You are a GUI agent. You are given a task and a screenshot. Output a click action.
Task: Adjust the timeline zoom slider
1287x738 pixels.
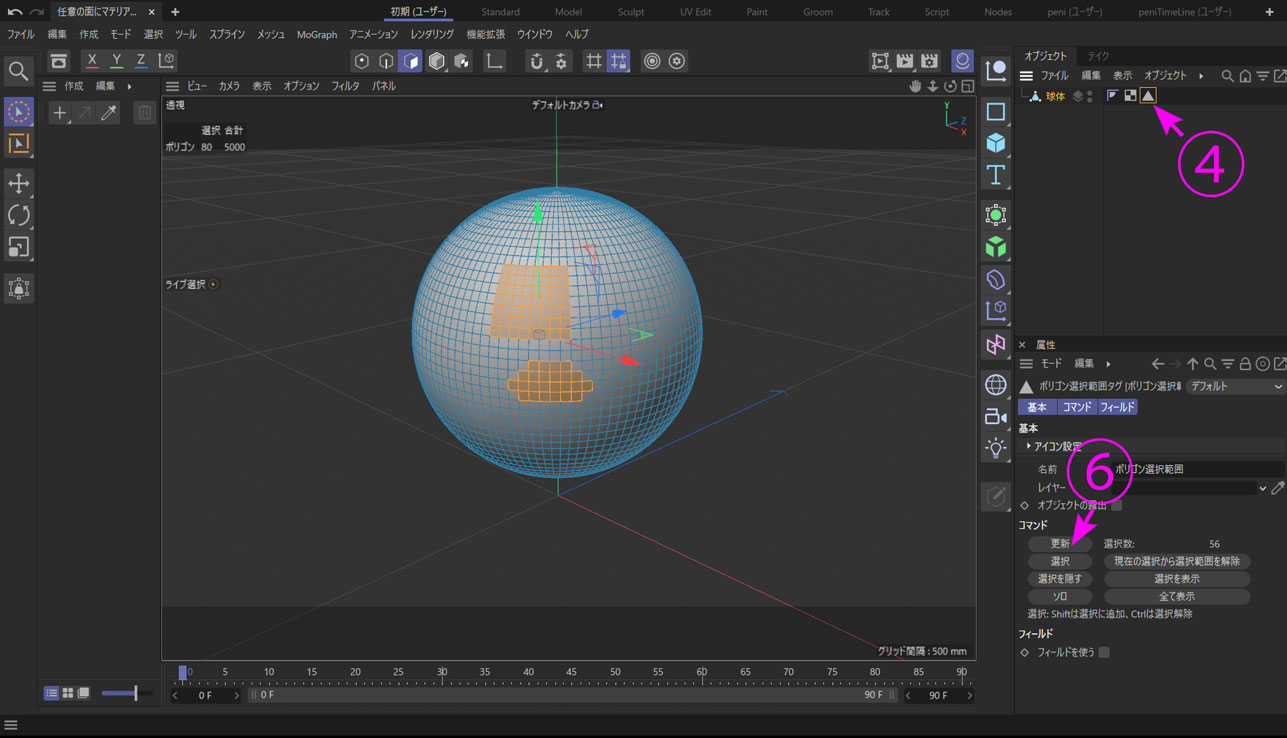(135, 693)
